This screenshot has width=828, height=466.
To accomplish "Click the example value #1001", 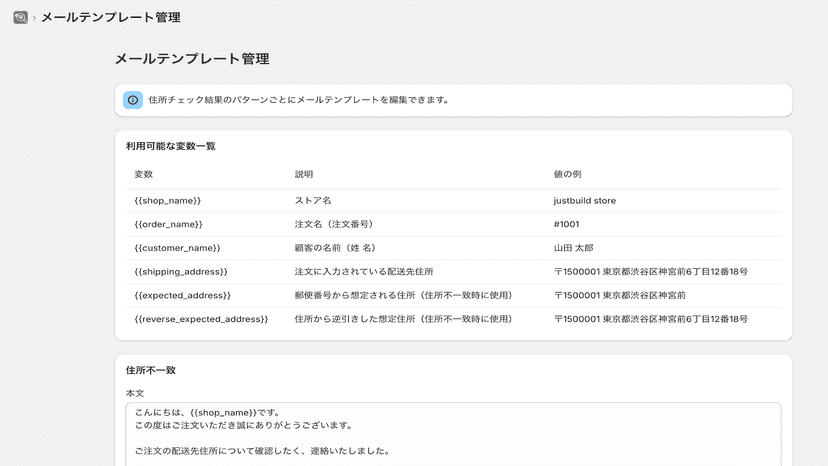I will (x=567, y=224).
